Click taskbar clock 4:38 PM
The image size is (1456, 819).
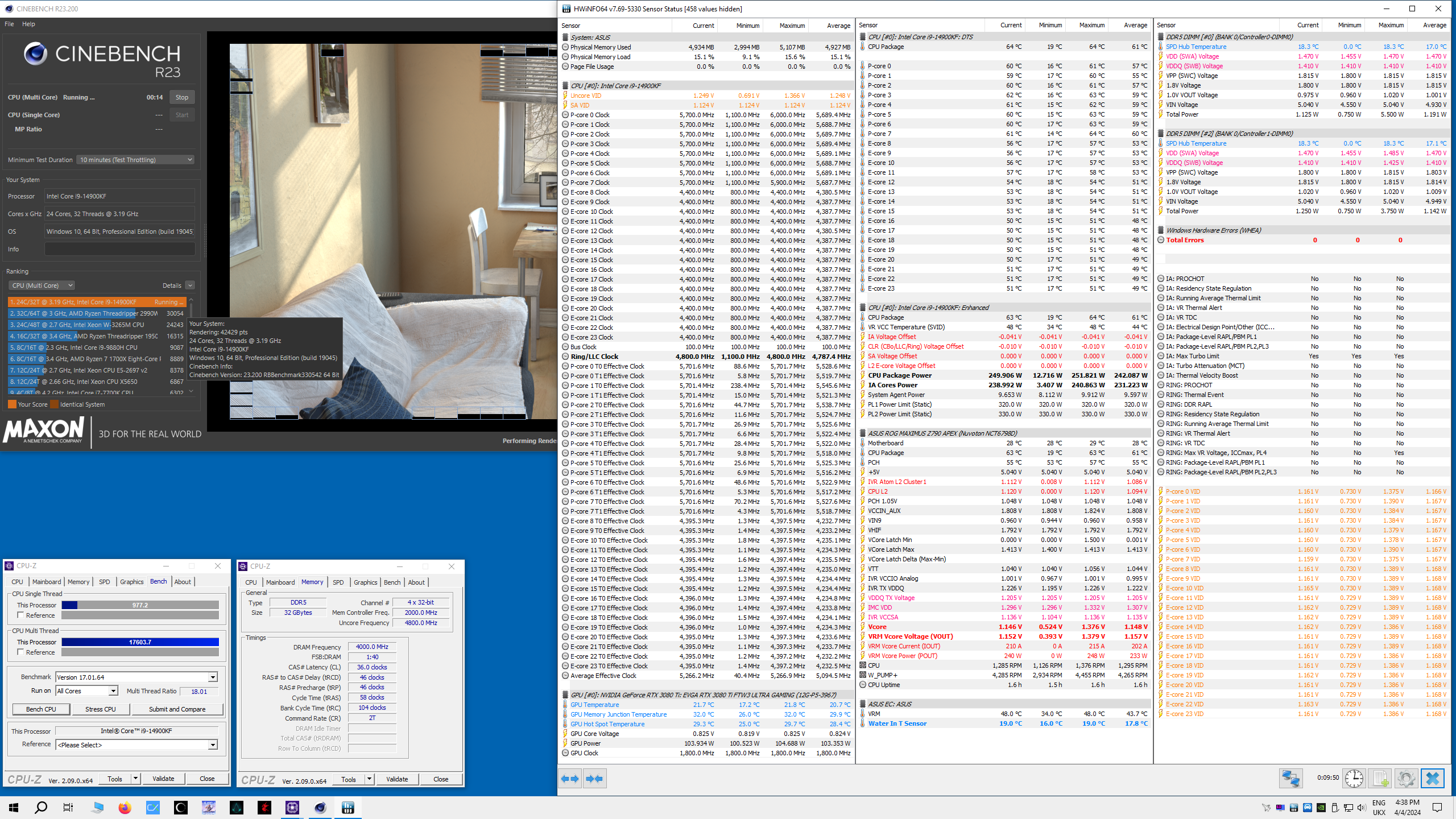[x=1408, y=808]
